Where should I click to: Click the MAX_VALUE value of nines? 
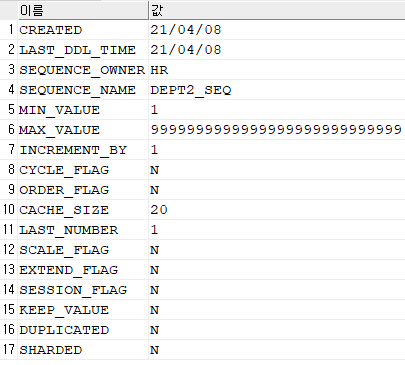277,130
